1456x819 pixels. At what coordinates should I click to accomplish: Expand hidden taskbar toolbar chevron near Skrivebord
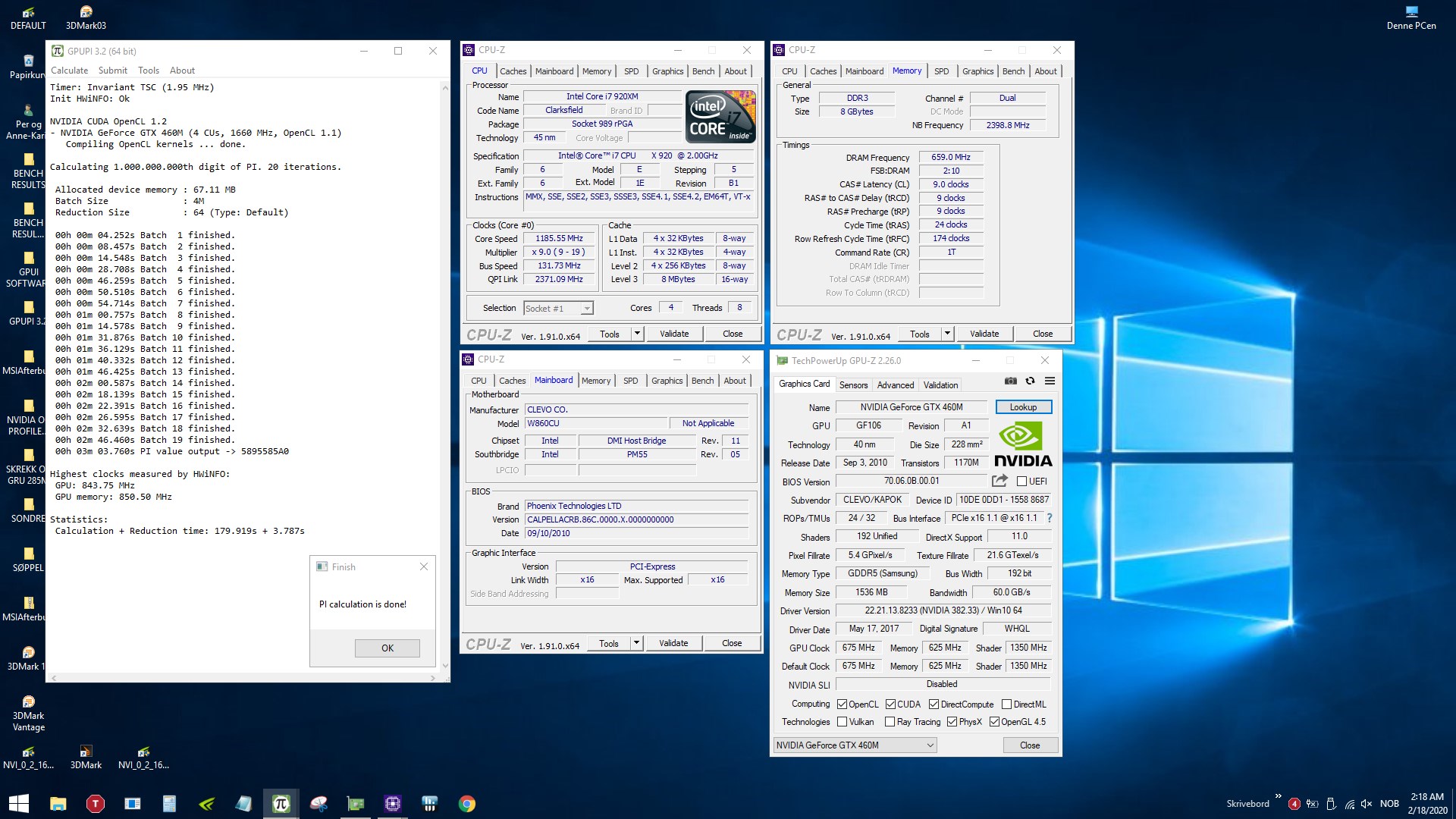[x=1278, y=796]
